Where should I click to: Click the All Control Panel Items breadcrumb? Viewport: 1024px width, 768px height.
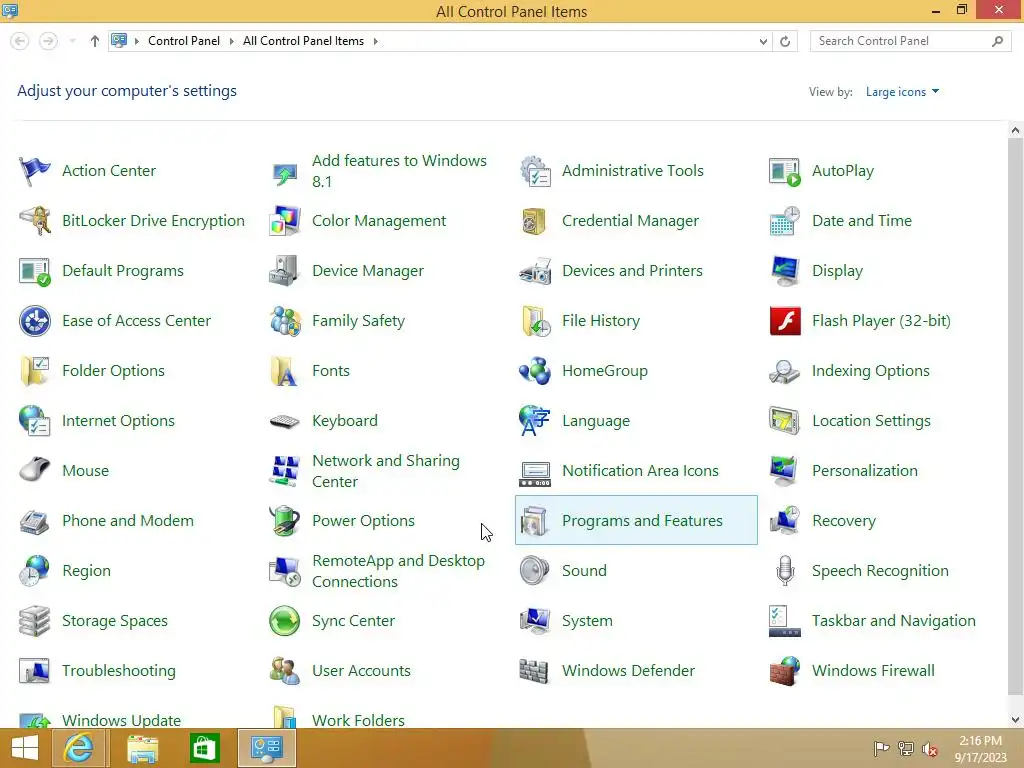(x=304, y=41)
